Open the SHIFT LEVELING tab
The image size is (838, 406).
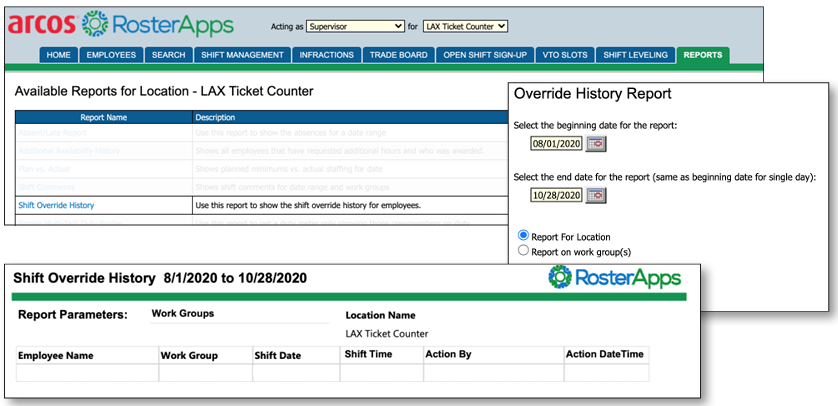pos(635,55)
